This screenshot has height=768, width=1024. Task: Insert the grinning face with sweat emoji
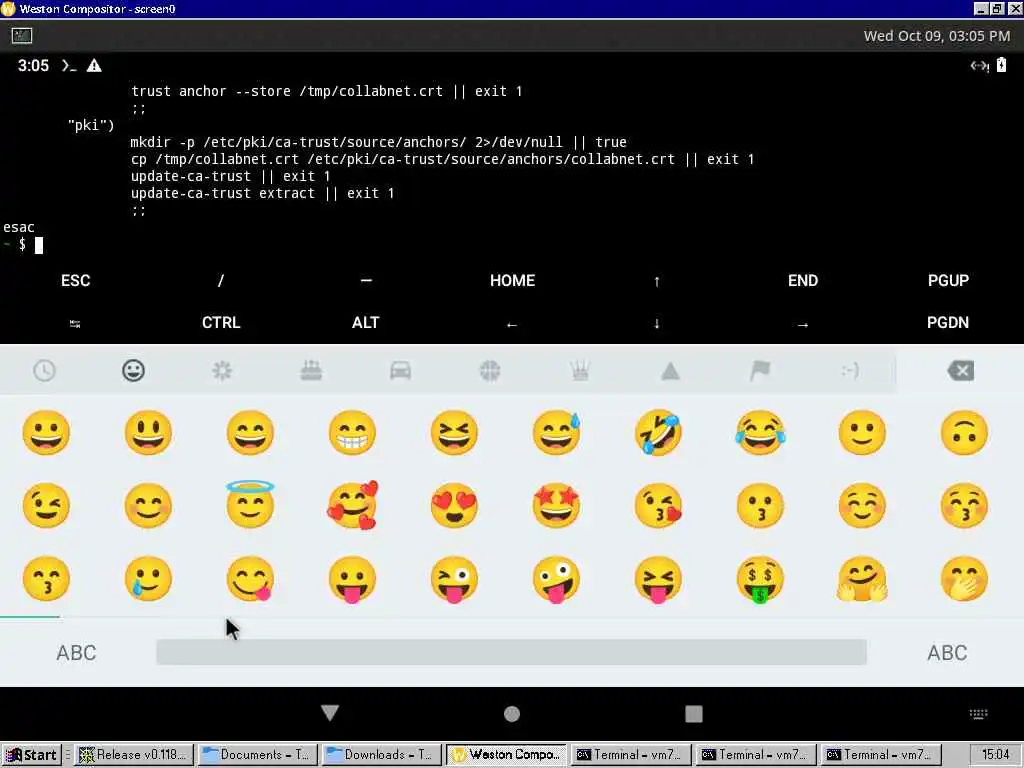[x=556, y=432]
